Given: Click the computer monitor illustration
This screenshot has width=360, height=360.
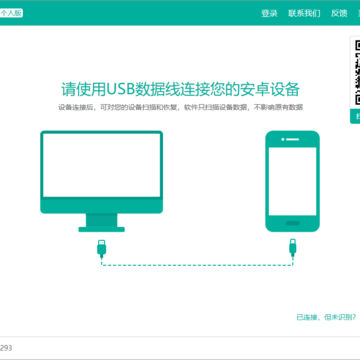Looking at the screenshot, I should click(102, 181).
